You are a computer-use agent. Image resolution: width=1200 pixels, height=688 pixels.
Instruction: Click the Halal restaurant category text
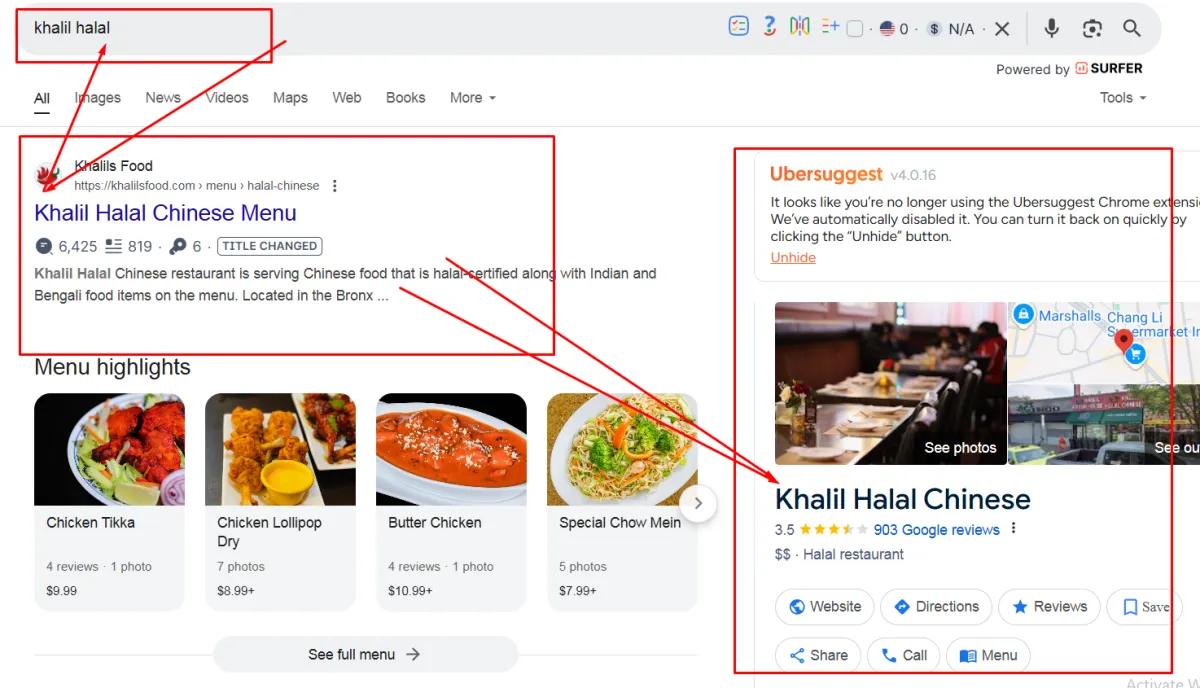[x=853, y=555]
